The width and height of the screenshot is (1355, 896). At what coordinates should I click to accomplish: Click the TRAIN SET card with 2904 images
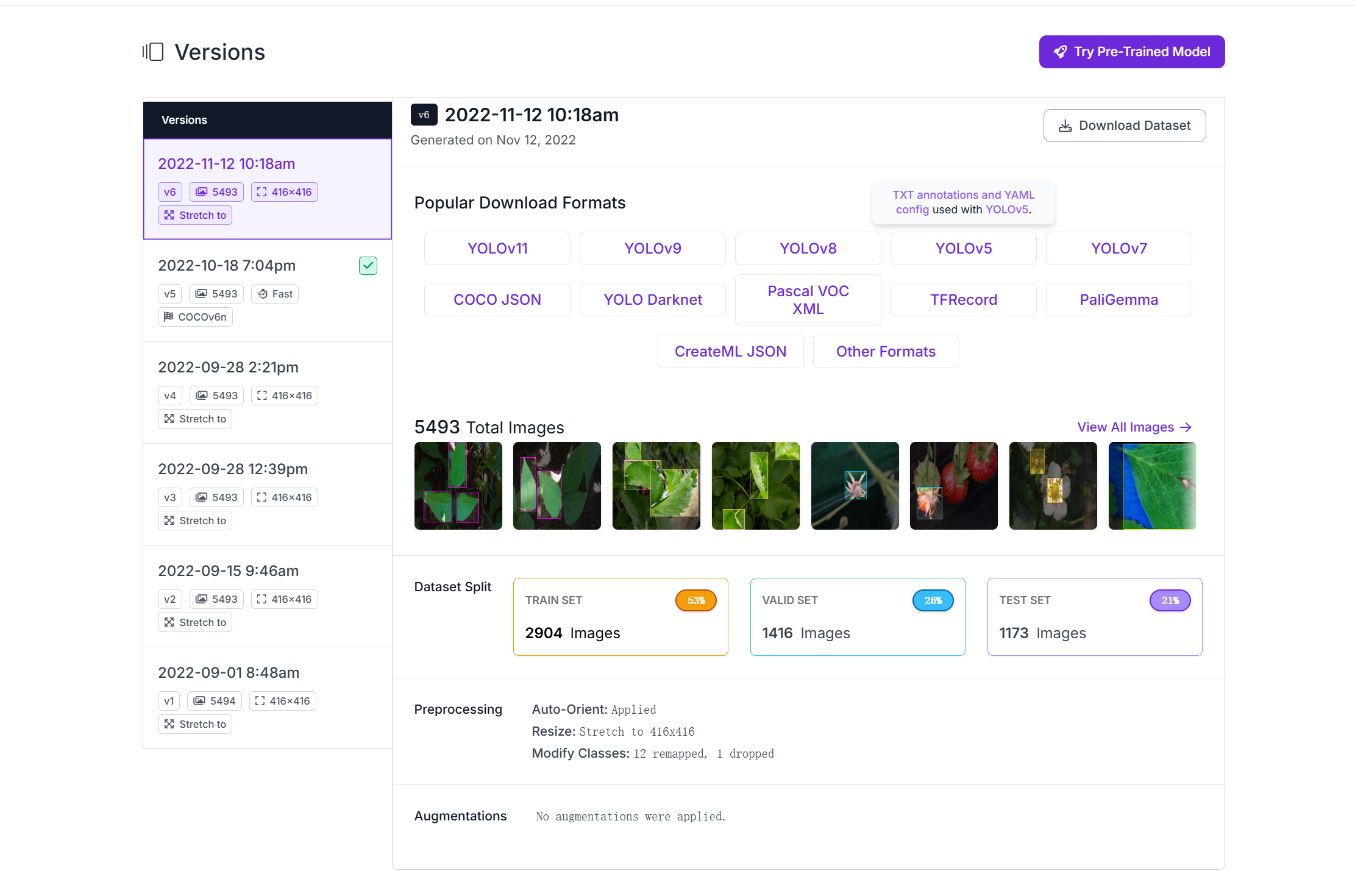click(621, 617)
